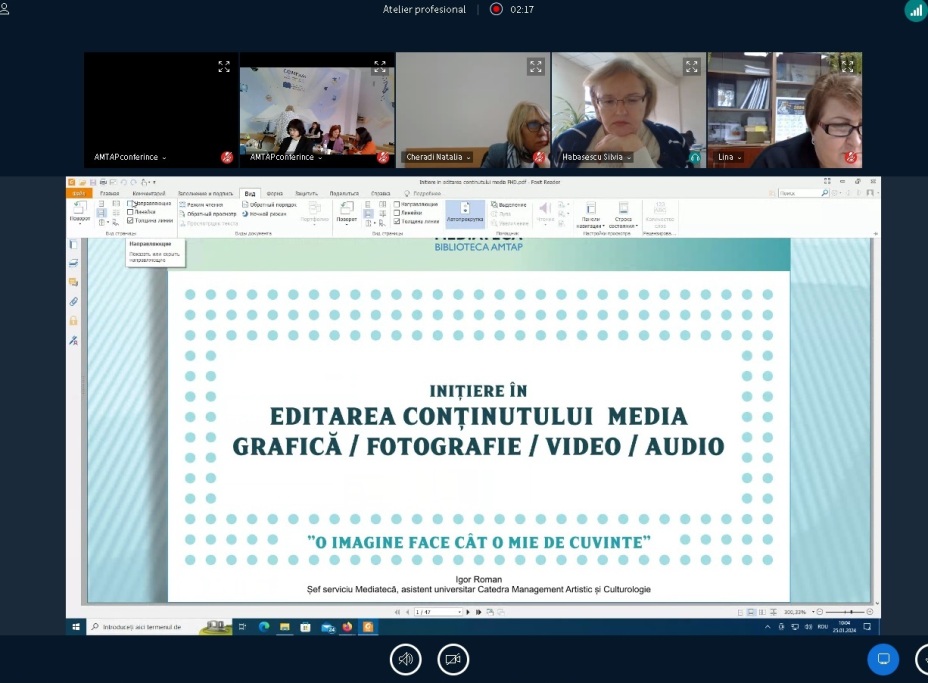Open the pages thumbnail panel in left sidebar
The image size is (928, 683).
tap(73, 244)
